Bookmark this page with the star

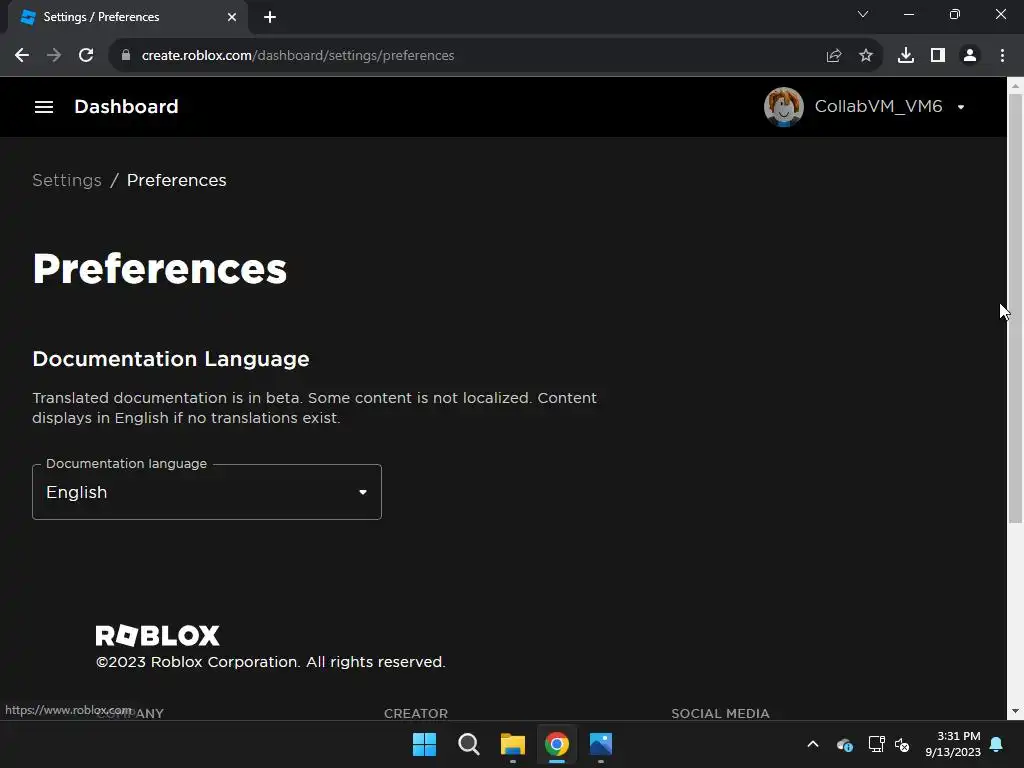tap(865, 56)
